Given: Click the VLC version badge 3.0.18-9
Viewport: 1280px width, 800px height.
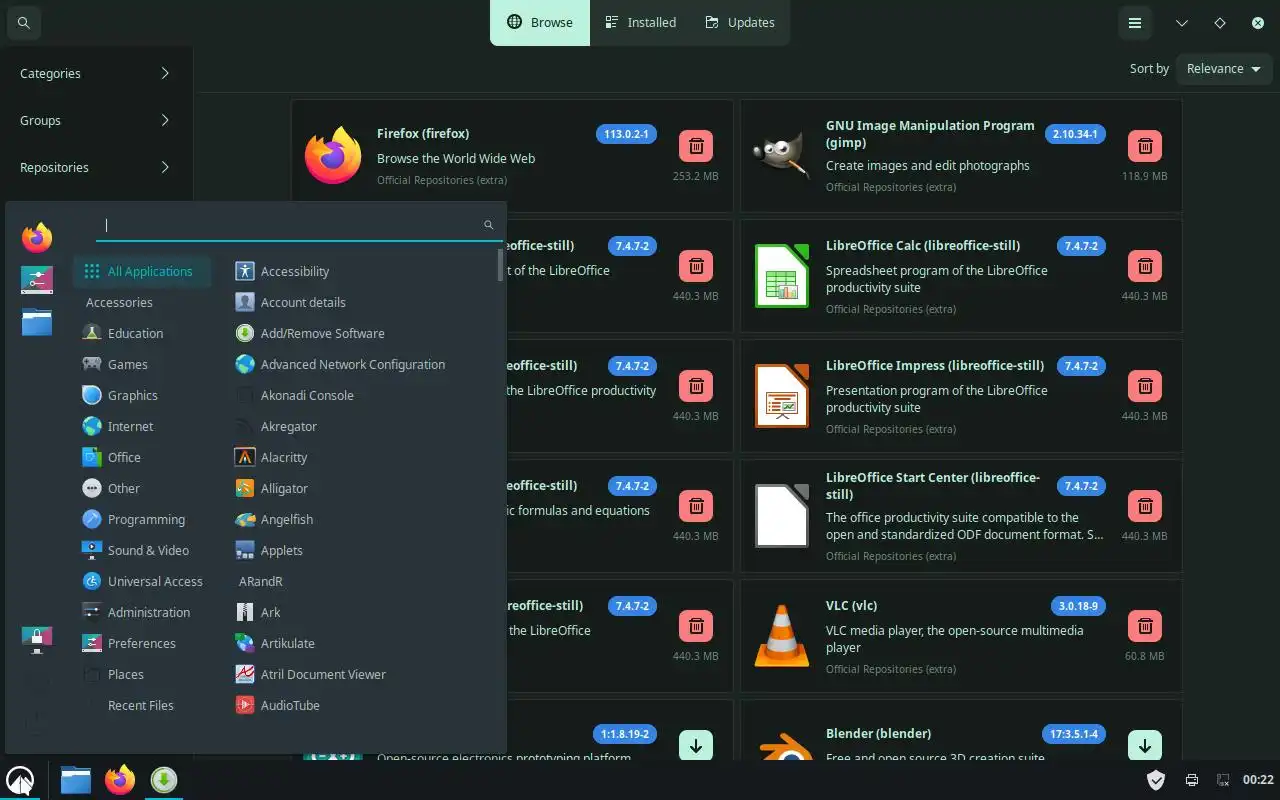Looking at the screenshot, I should [1078, 606].
